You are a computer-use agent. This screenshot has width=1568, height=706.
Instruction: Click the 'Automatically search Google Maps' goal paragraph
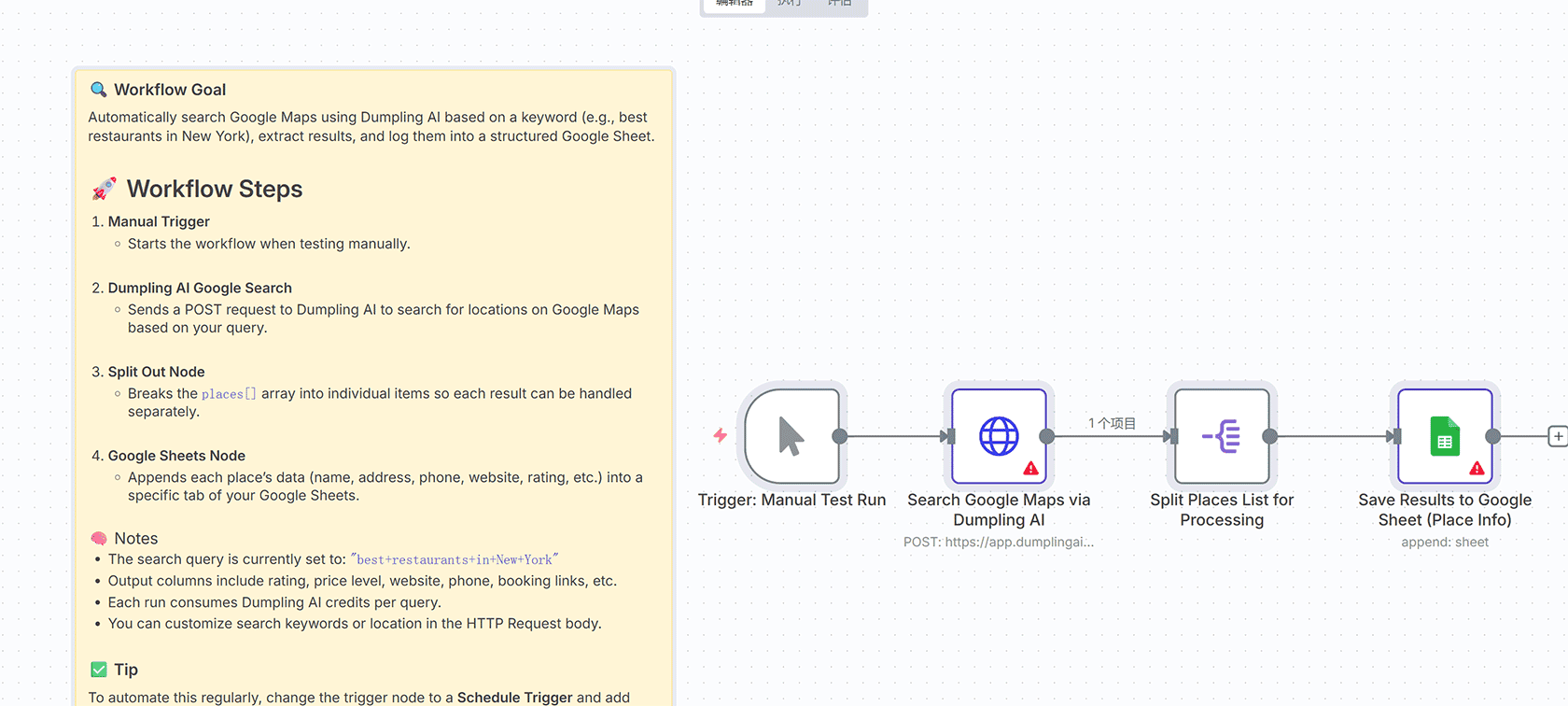(x=371, y=127)
